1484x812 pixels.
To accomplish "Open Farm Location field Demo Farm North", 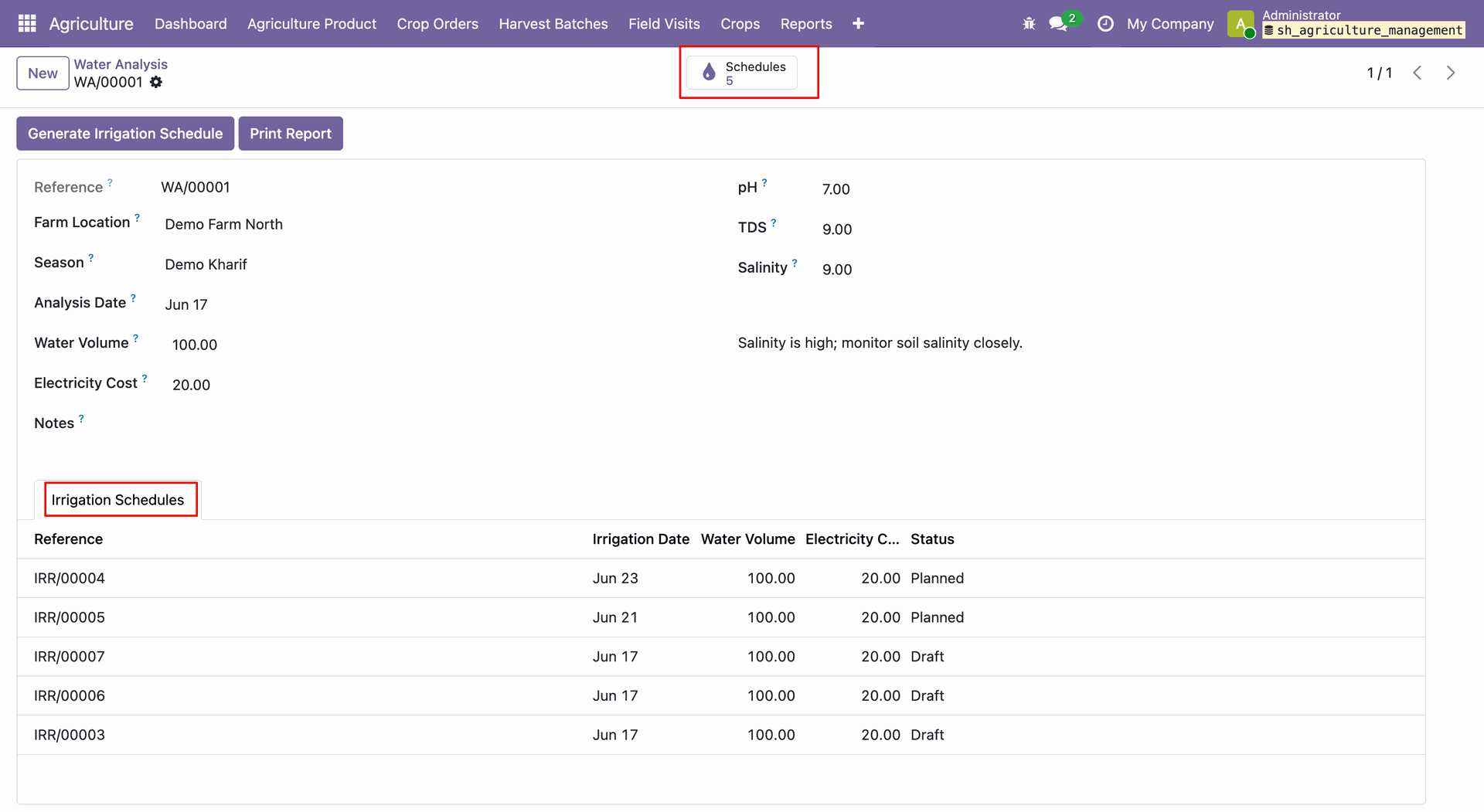I will (224, 224).
